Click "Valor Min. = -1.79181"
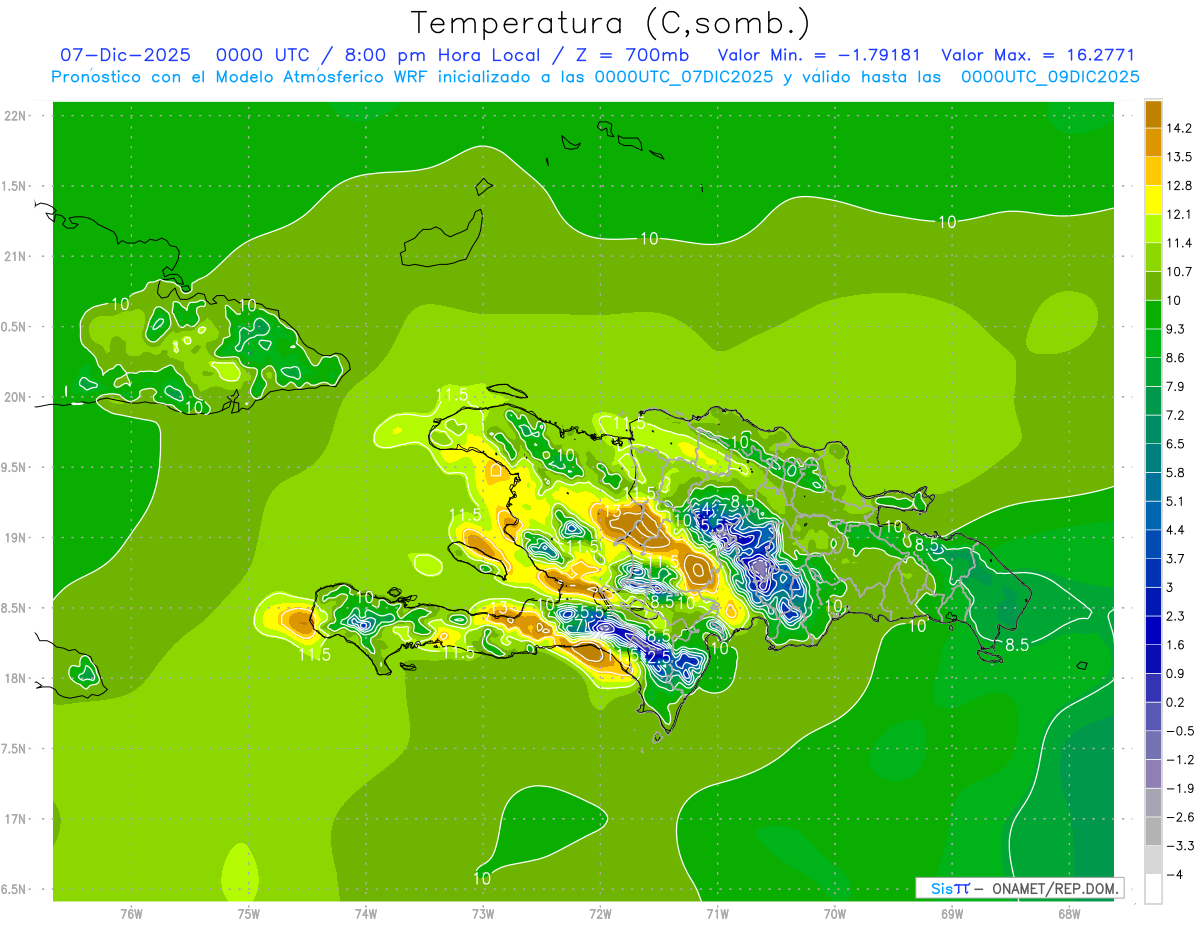 click(x=819, y=55)
